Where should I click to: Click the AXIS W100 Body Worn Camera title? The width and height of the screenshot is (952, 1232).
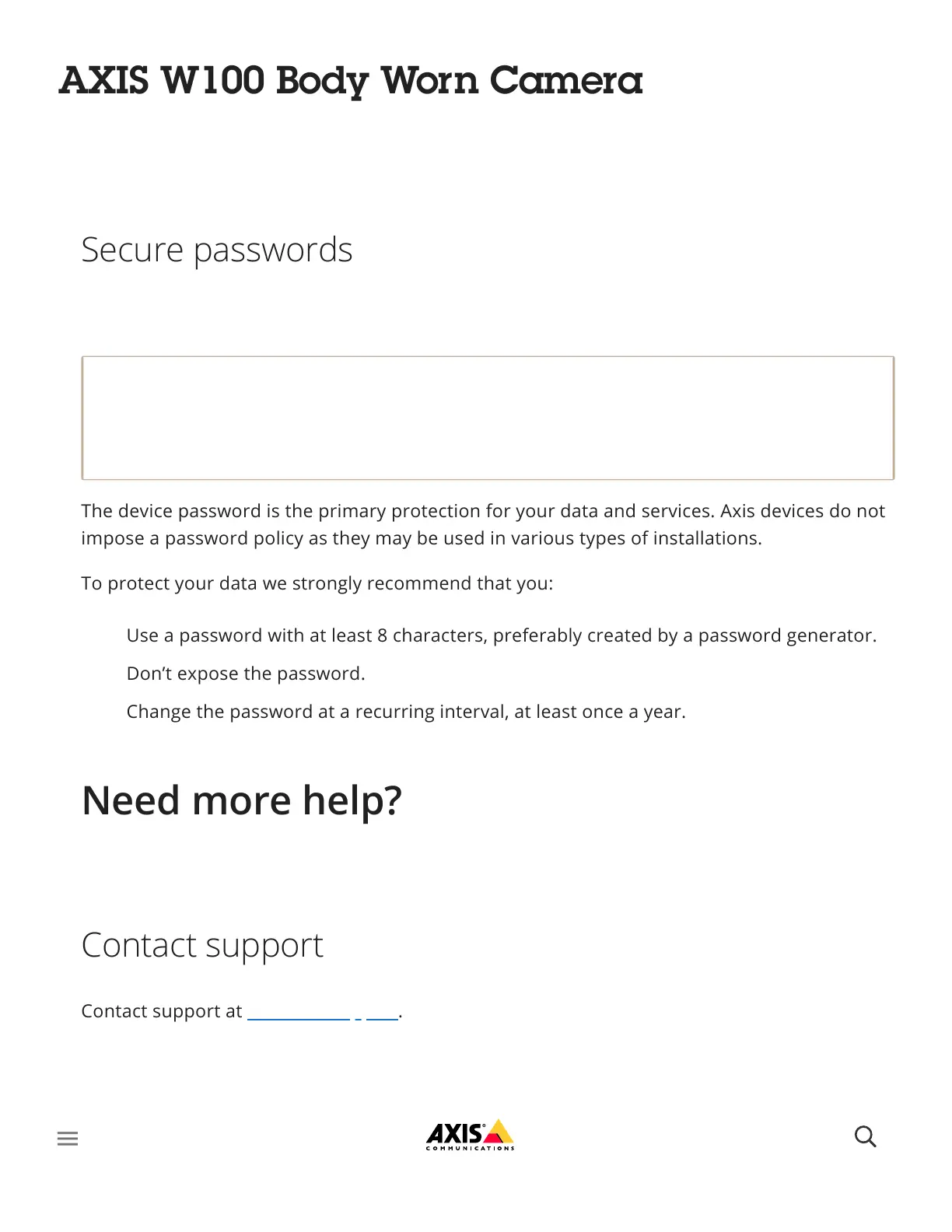[x=351, y=81]
